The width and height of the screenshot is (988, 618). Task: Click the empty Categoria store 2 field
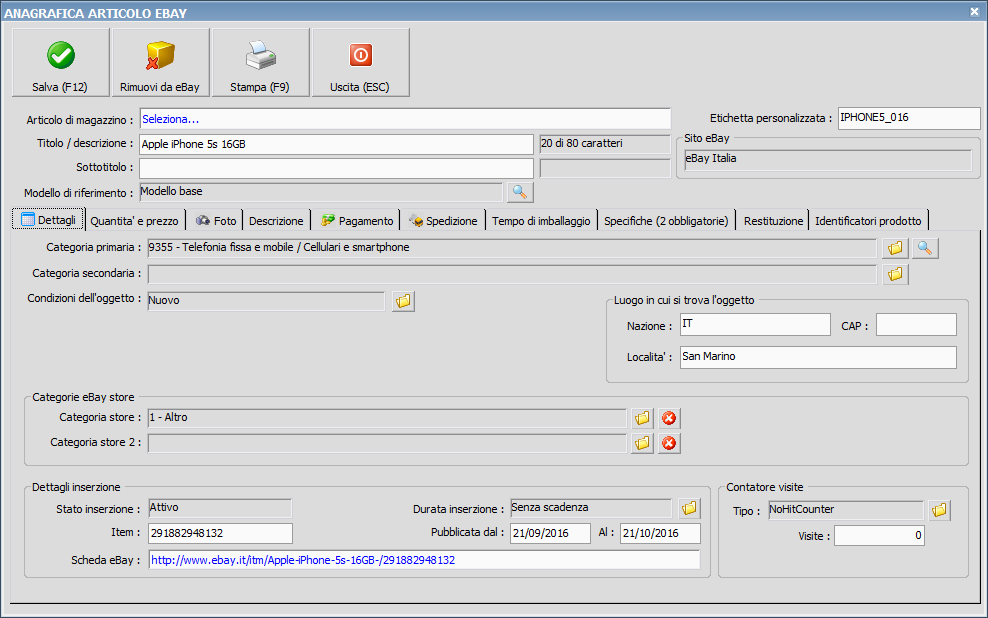tap(387, 443)
